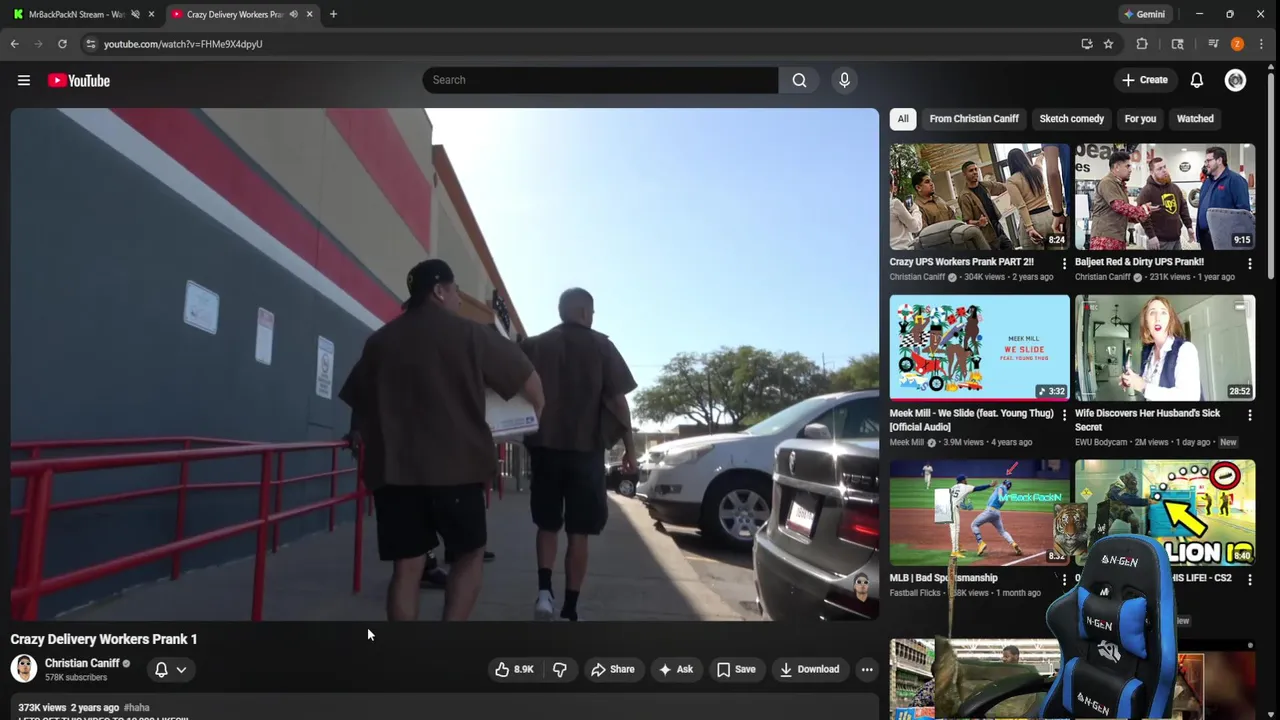Screen dimensions: 1280x720
Task: Open the browser extensions puzzle icon
Action: tap(1142, 44)
